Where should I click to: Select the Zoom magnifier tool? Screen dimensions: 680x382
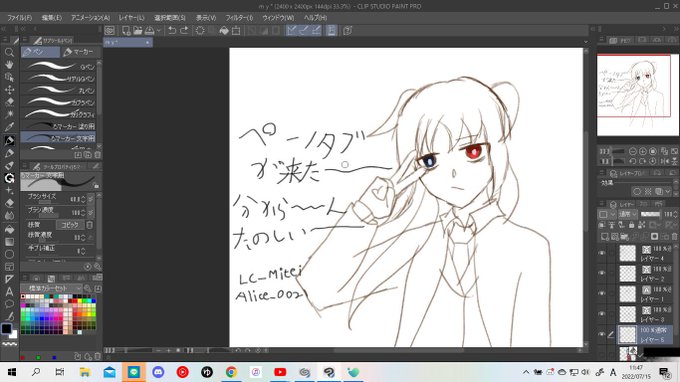[x=9, y=52]
